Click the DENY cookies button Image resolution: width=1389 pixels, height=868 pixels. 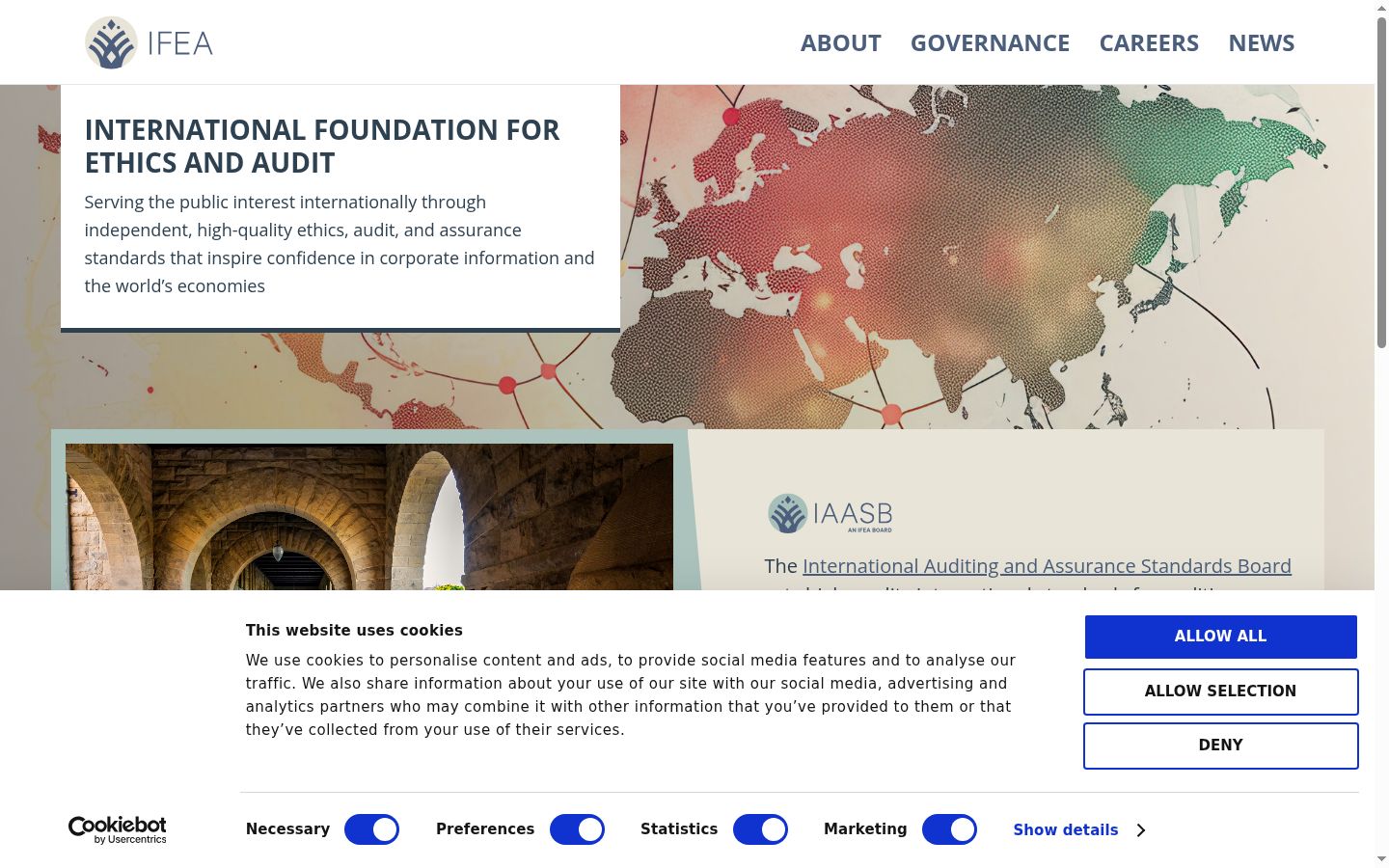pos(1220,746)
